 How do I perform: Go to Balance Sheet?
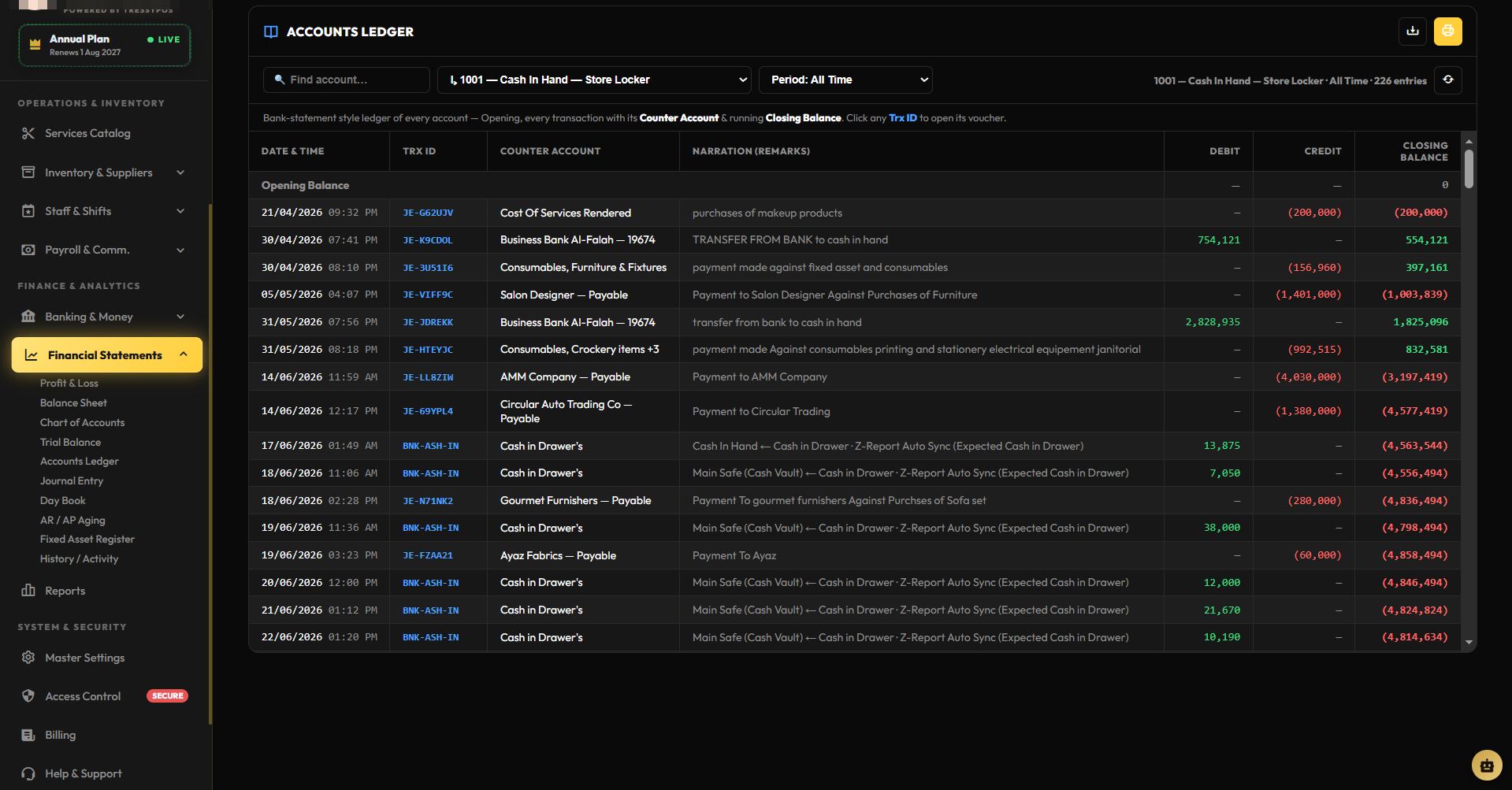[73, 403]
